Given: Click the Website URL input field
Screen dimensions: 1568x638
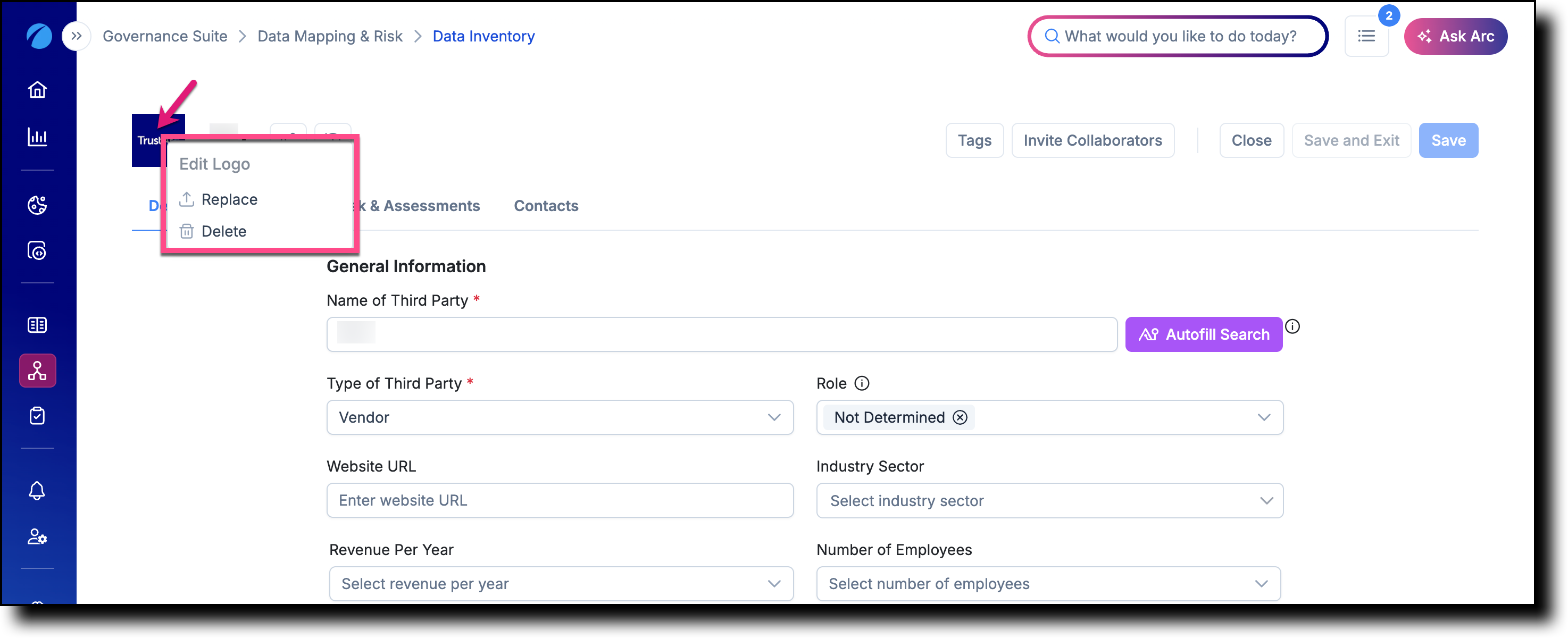Looking at the screenshot, I should tap(560, 500).
